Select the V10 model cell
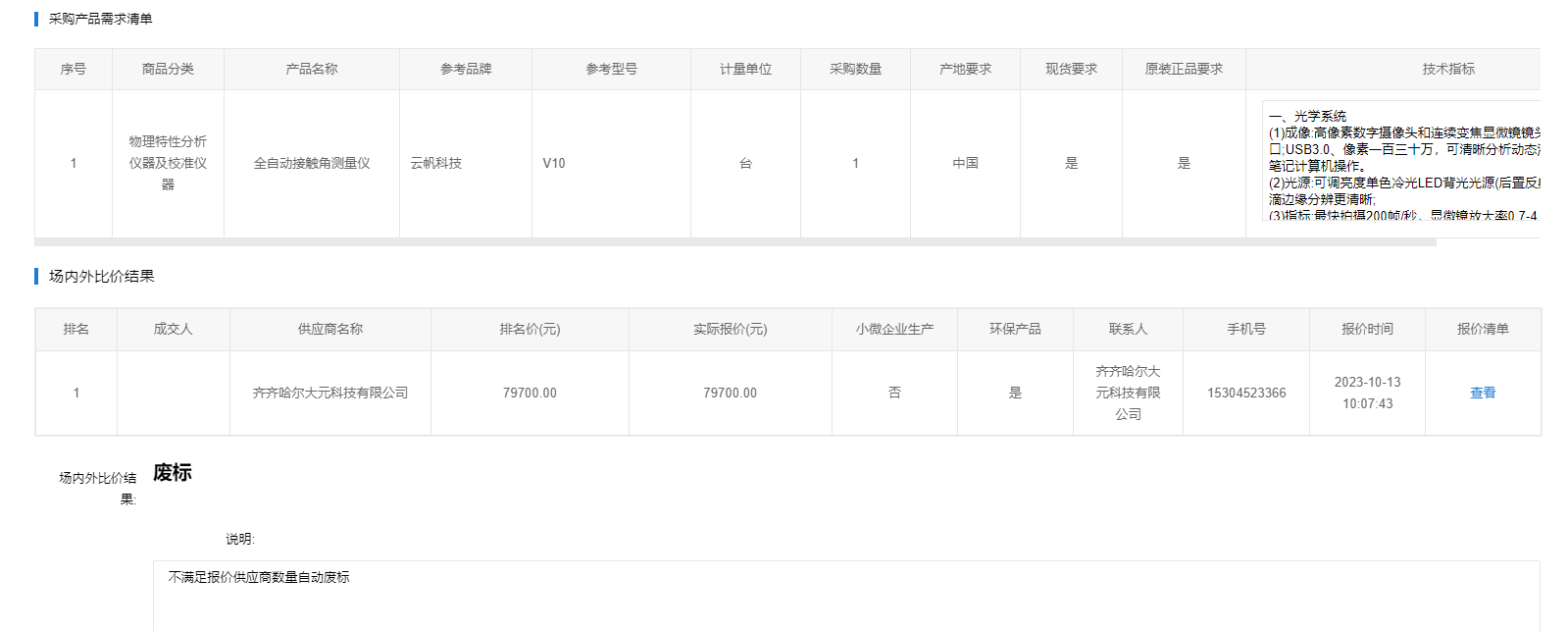The height and width of the screenshot is (631, 1568). (554, 163)
